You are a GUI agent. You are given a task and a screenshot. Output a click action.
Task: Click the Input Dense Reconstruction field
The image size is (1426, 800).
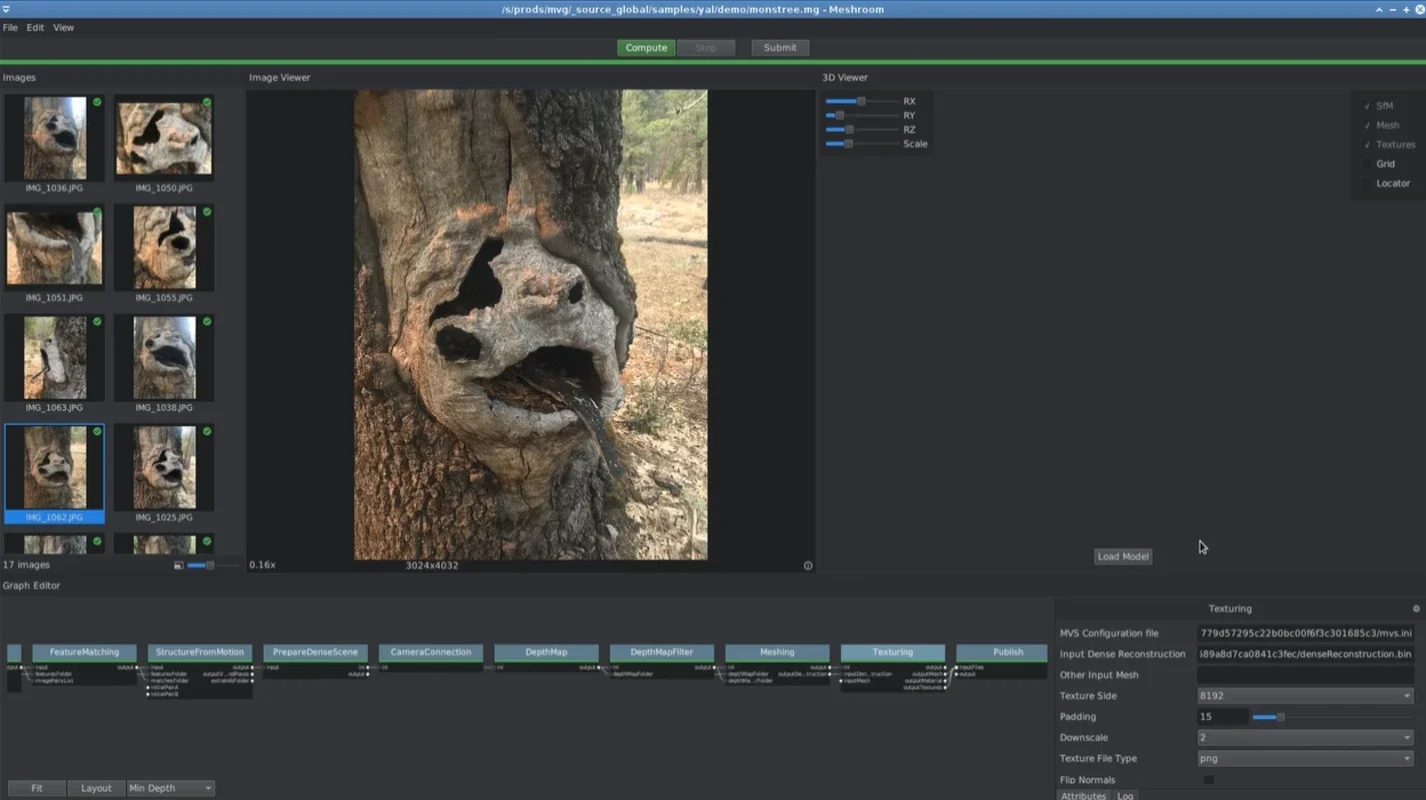[1306, 654]
